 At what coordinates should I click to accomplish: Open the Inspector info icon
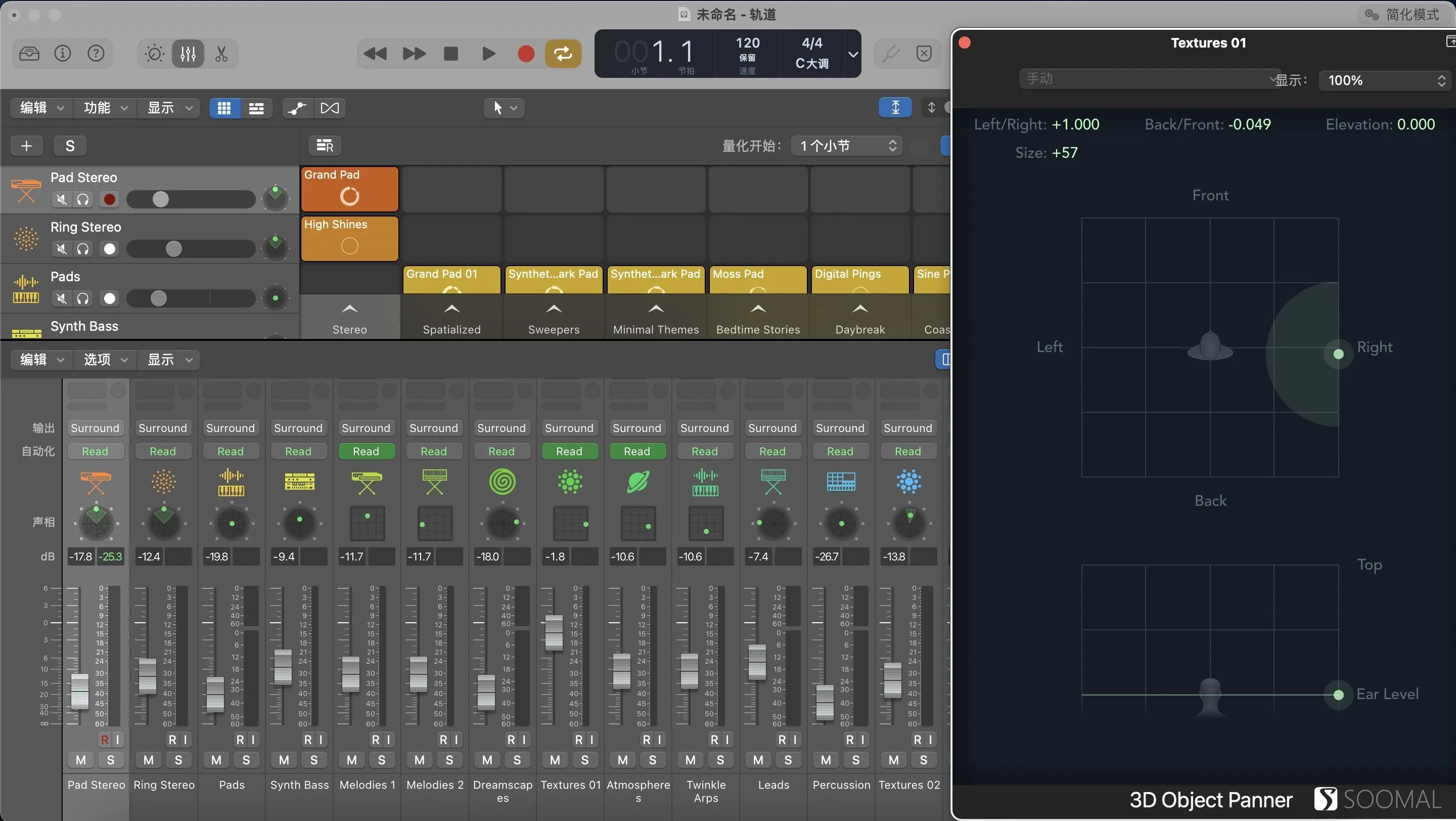(62, 54)
